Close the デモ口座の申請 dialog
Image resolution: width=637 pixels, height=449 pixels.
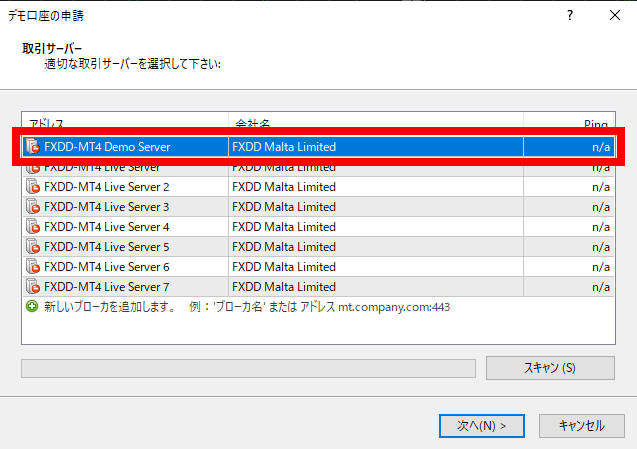(x=615, y=15)
